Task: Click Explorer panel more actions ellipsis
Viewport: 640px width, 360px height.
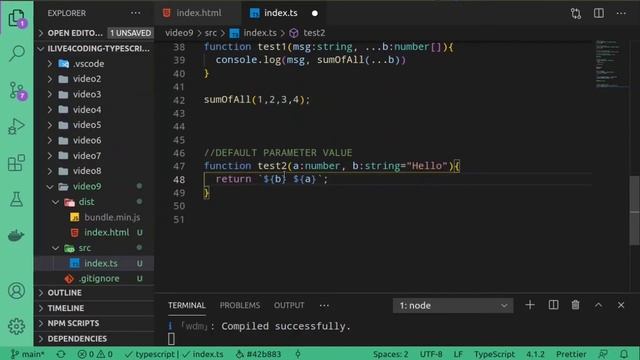Action: pos(136,13)
